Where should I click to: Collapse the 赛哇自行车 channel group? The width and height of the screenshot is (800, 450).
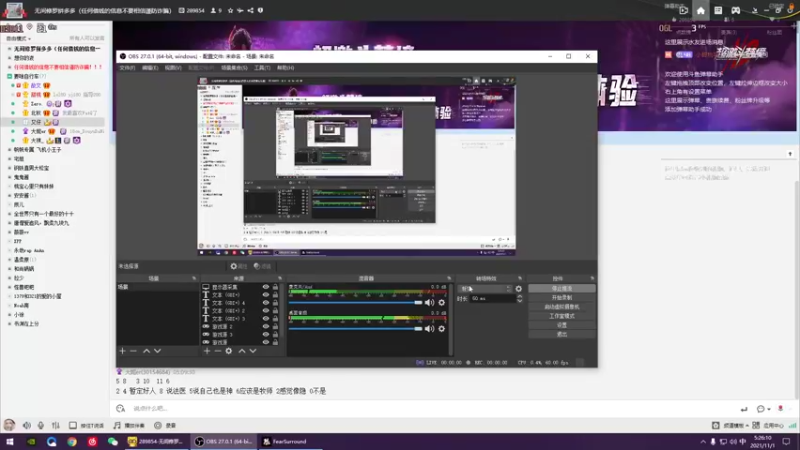point(10,76)
